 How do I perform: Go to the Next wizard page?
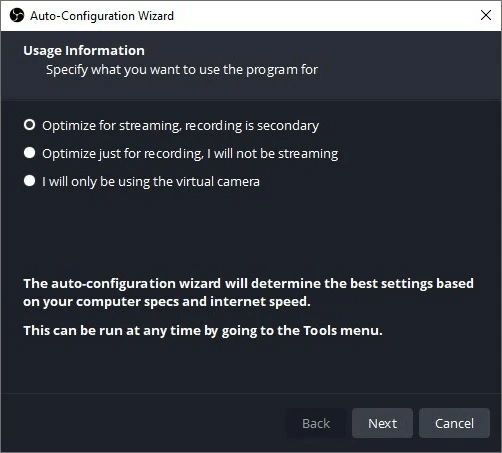coord(382,423)
